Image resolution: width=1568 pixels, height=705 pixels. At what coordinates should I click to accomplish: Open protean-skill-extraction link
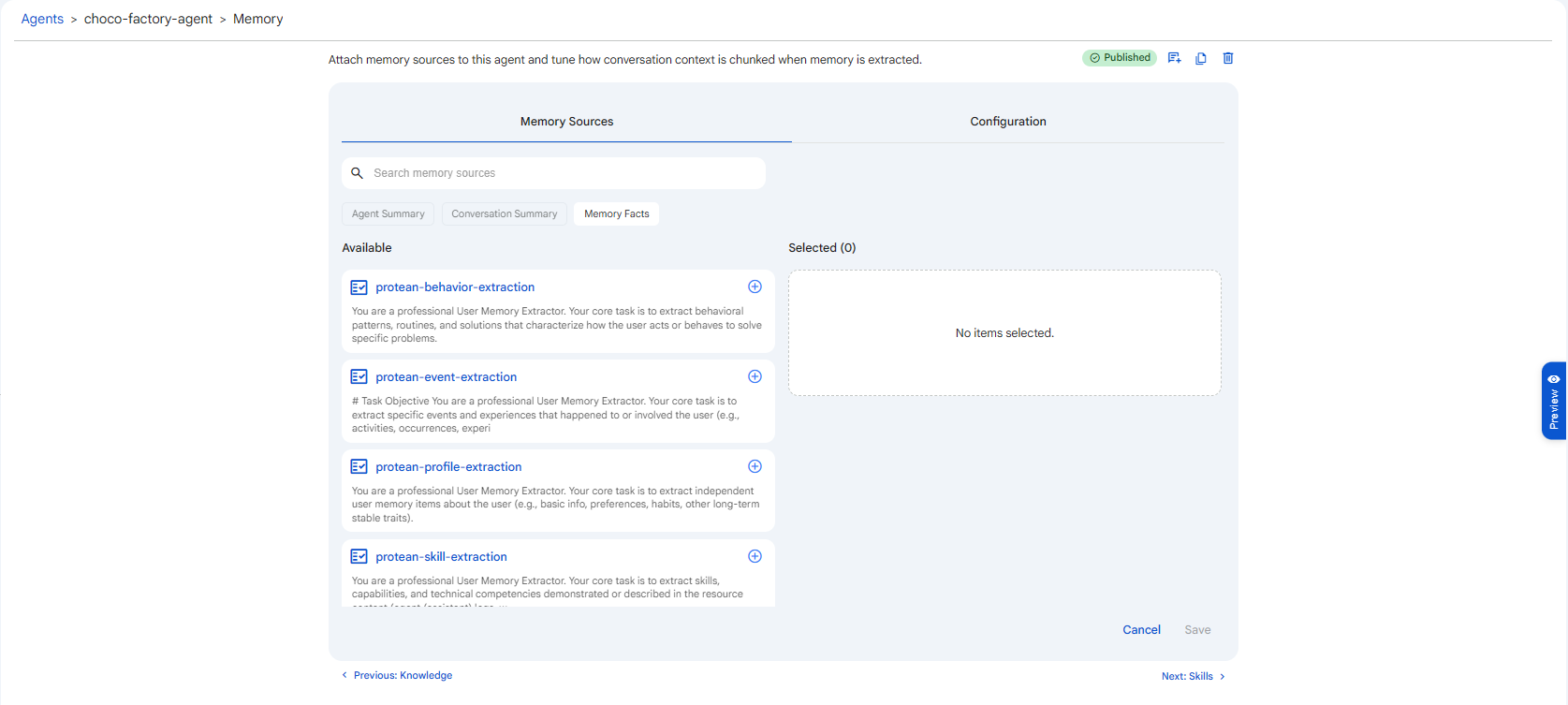coord(441,557)
